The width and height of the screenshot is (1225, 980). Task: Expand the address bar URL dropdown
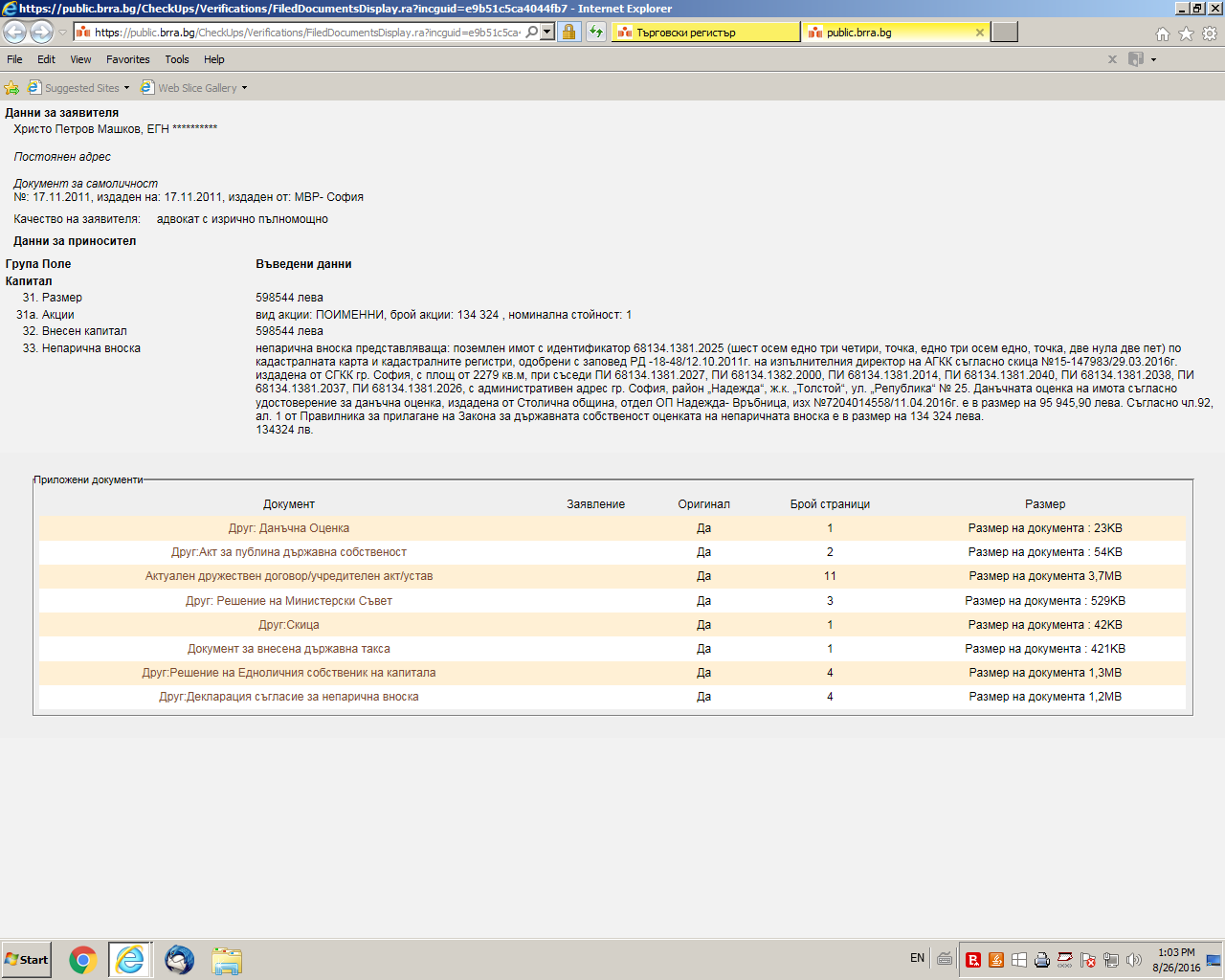[547, 33]
